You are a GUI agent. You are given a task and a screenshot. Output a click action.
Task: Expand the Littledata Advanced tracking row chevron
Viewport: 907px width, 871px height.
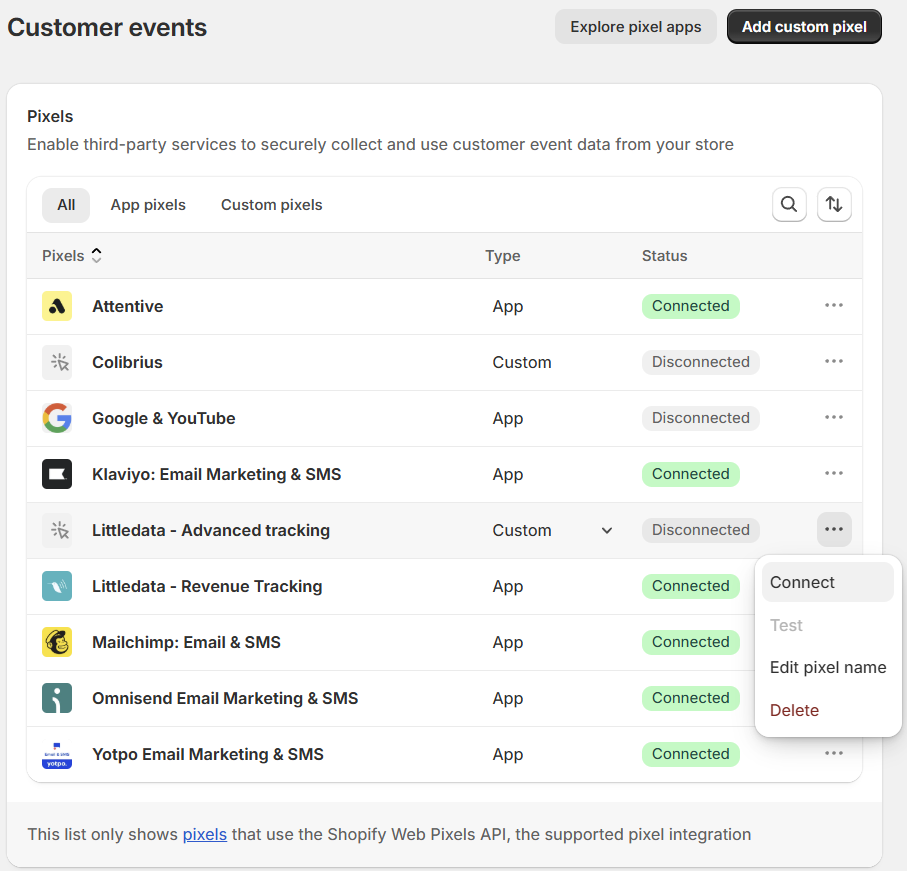pyautogui.click(x=607, y=530)
